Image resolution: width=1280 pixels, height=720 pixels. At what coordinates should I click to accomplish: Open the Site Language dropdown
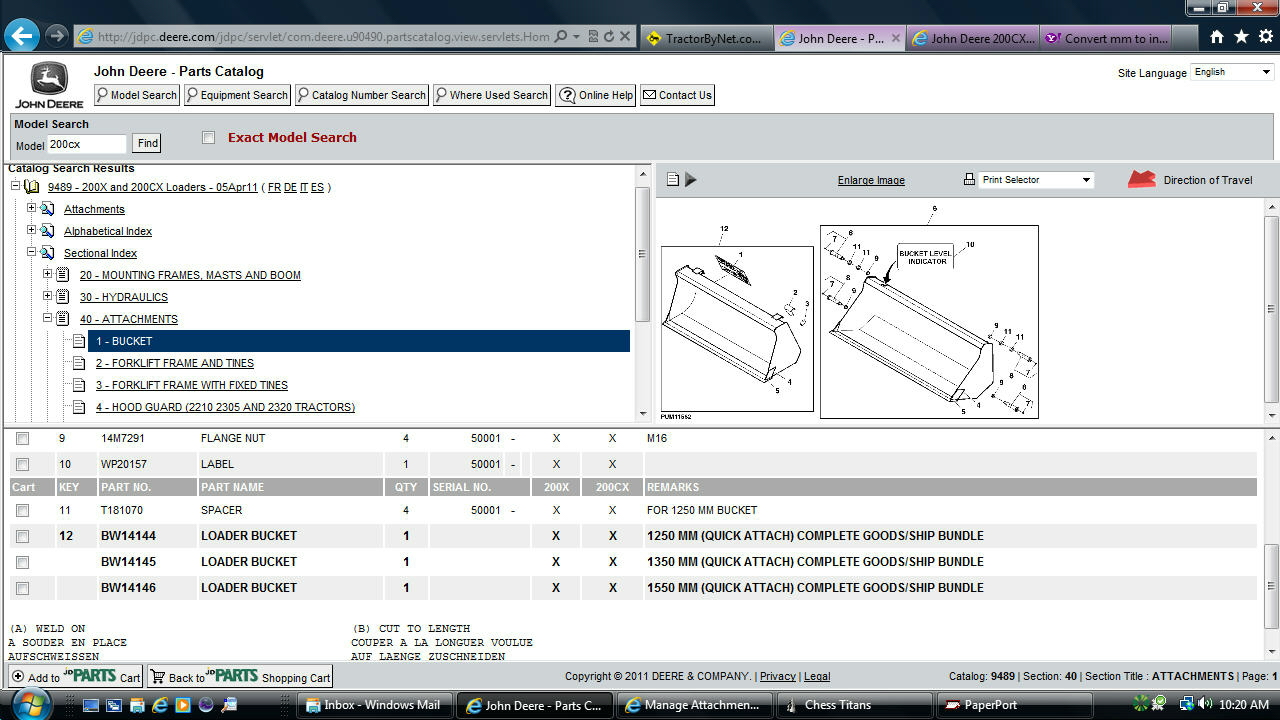pyautogui.click(x=1233, y=72)
